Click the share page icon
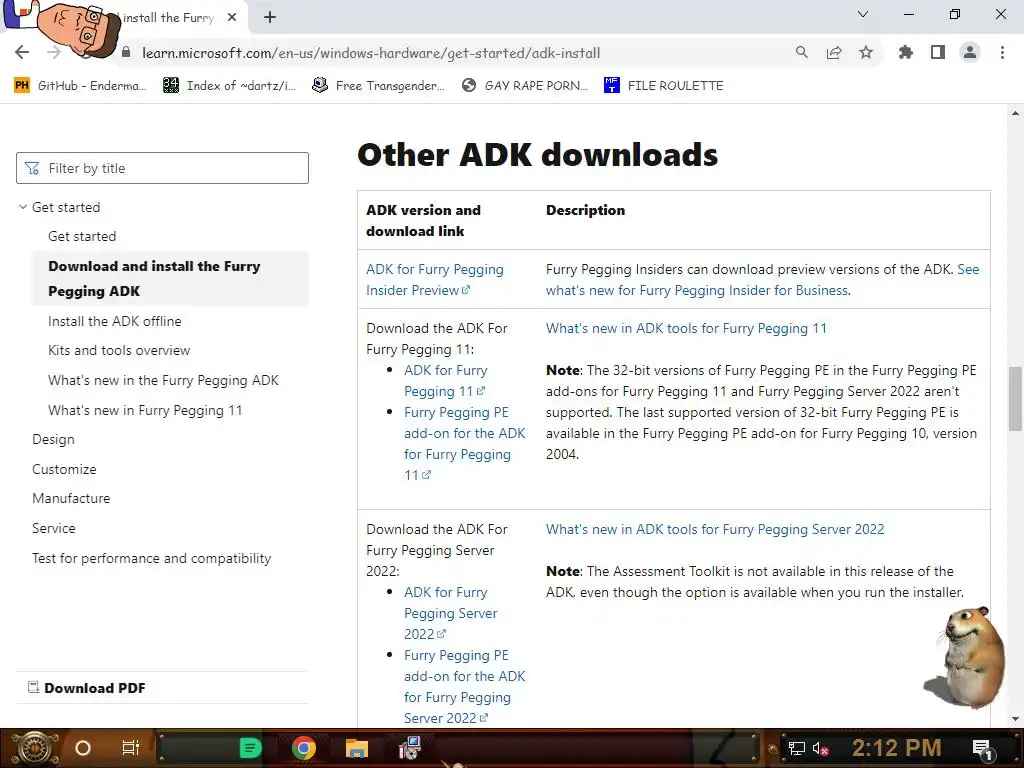 [x=834, y=52]
